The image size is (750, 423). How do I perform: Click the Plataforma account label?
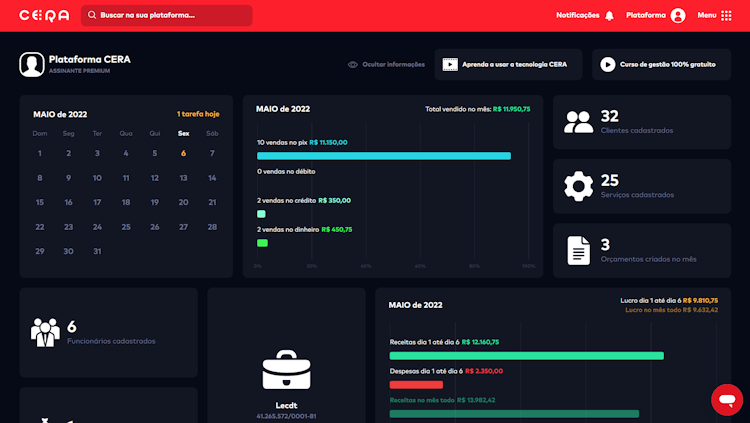tap(646, 15)
